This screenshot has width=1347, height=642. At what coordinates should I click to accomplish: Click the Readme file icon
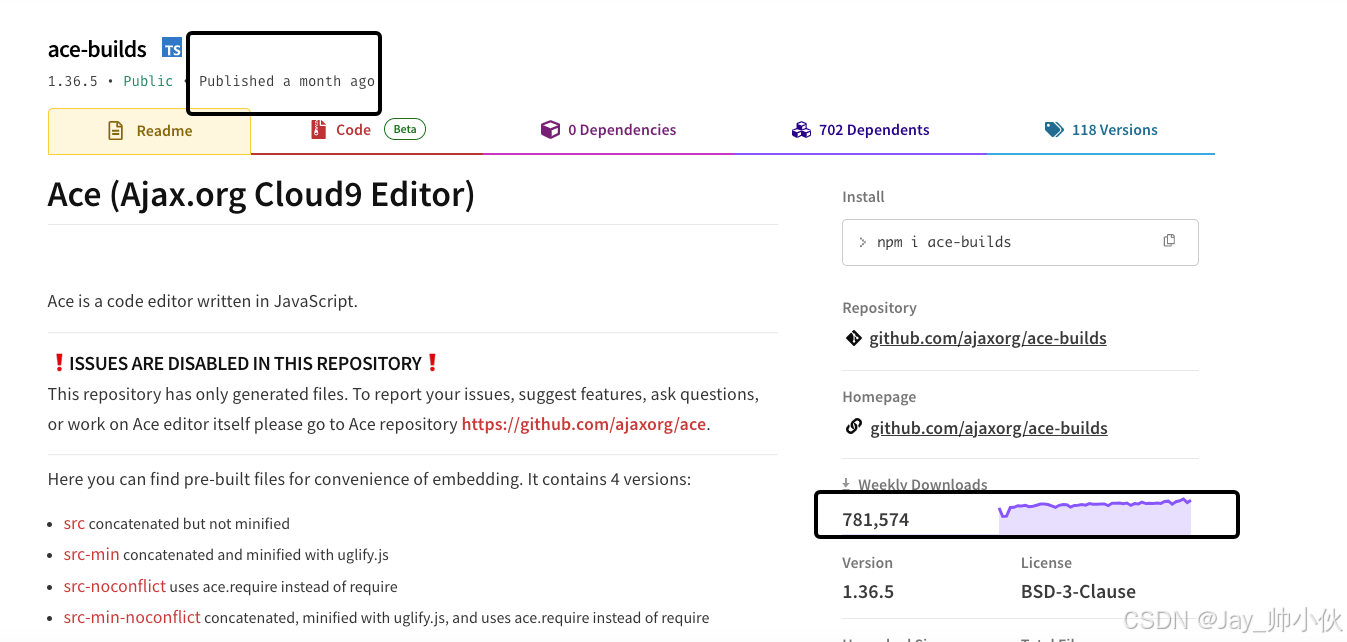point(116,131)
